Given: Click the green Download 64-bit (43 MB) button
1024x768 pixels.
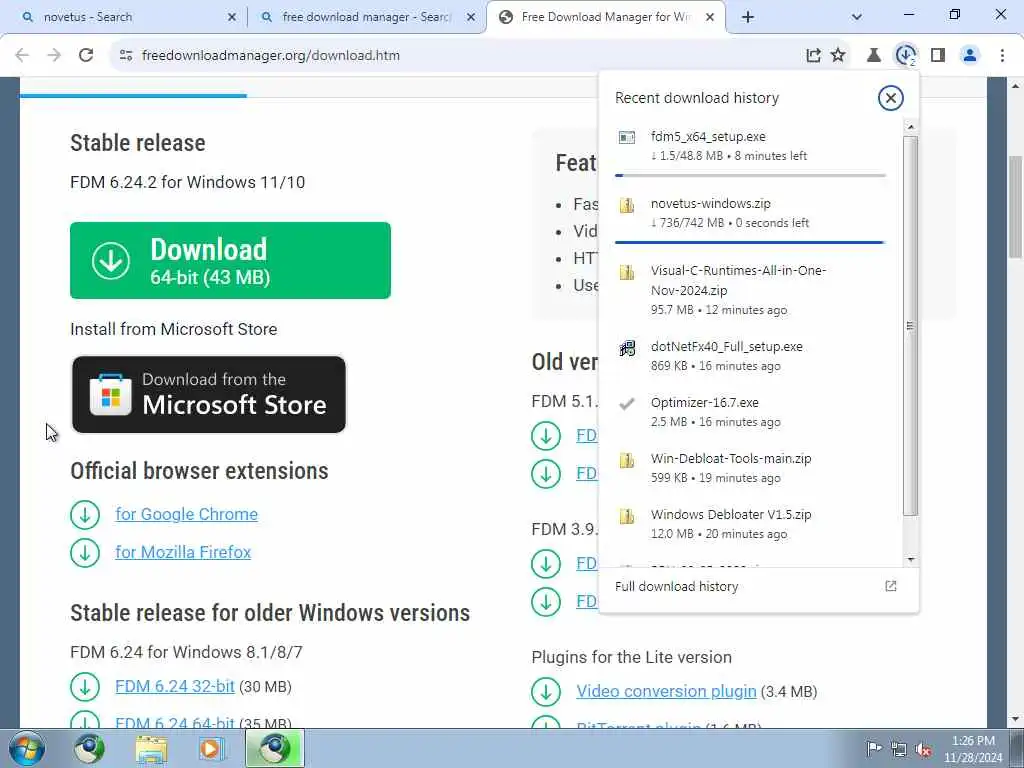Looking at the screenshot, I should 231,261.
